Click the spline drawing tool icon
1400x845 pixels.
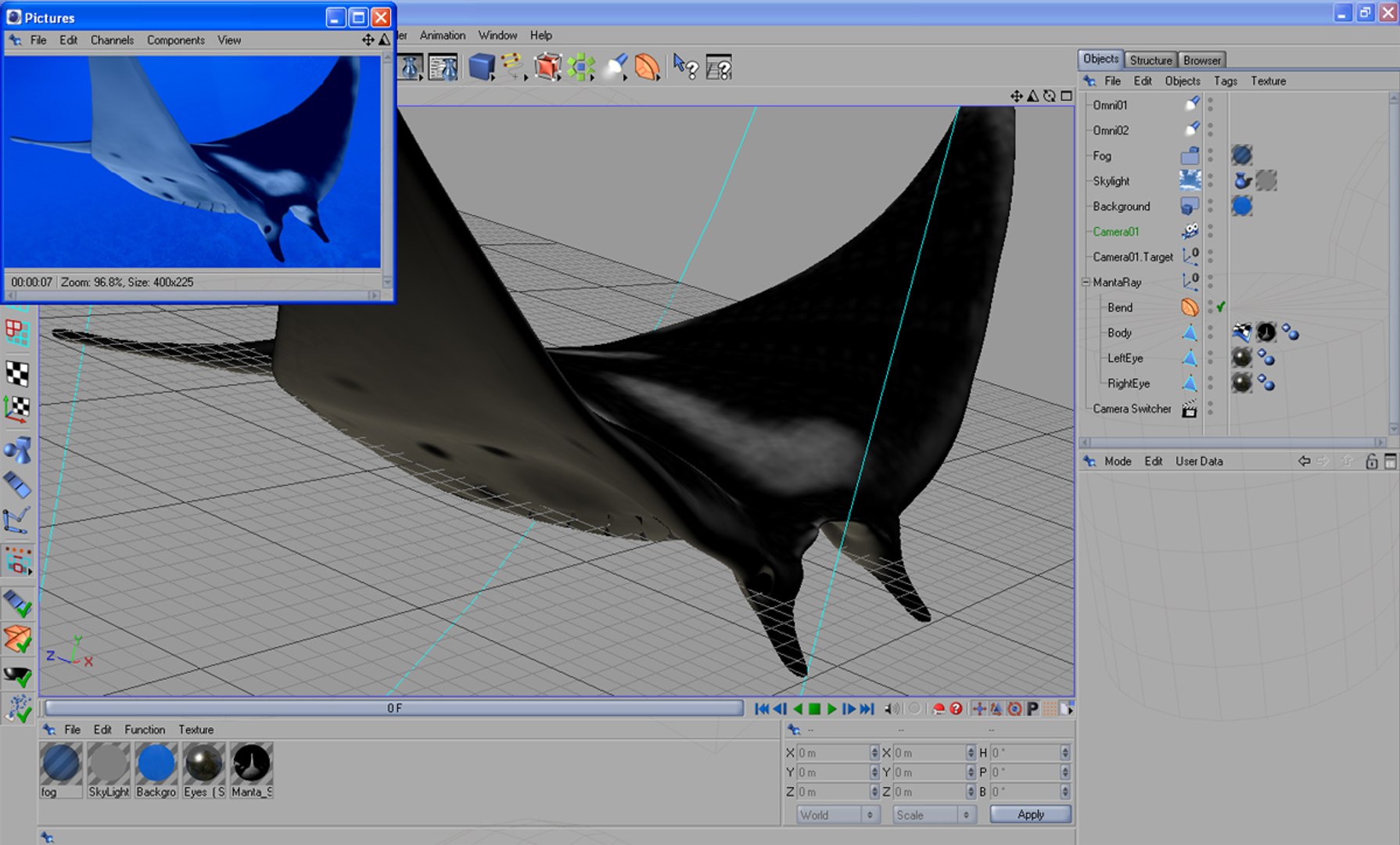click(x=512, y=67)
